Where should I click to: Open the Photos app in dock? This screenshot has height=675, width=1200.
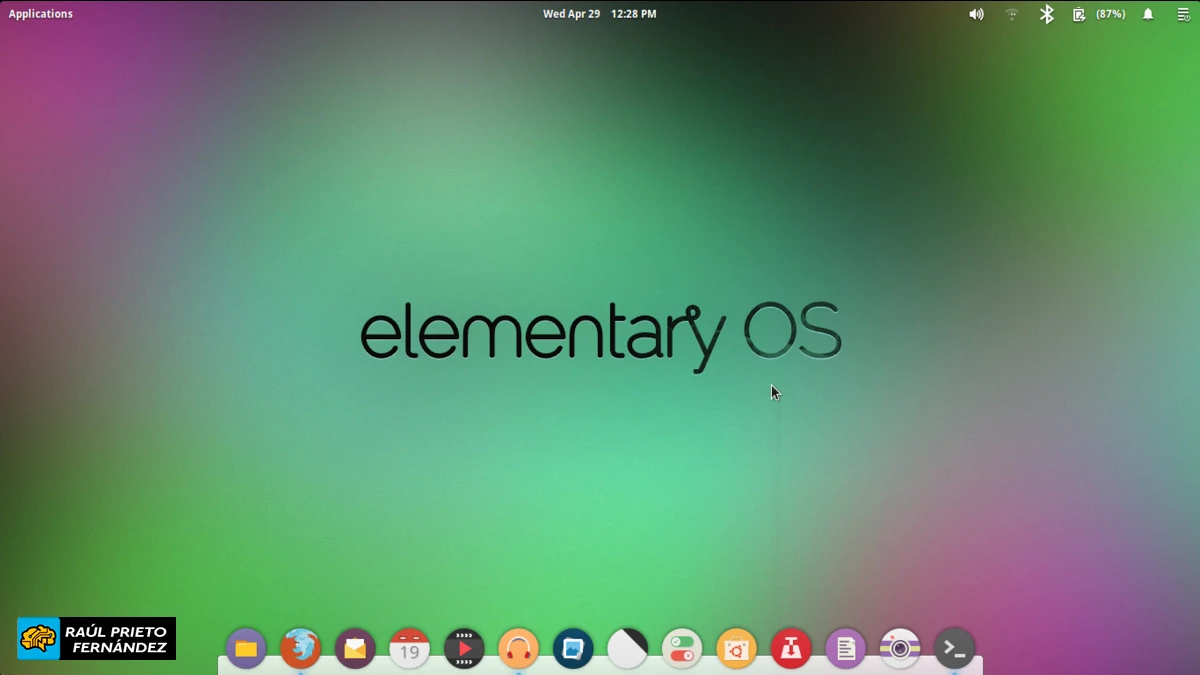(573, 648)
